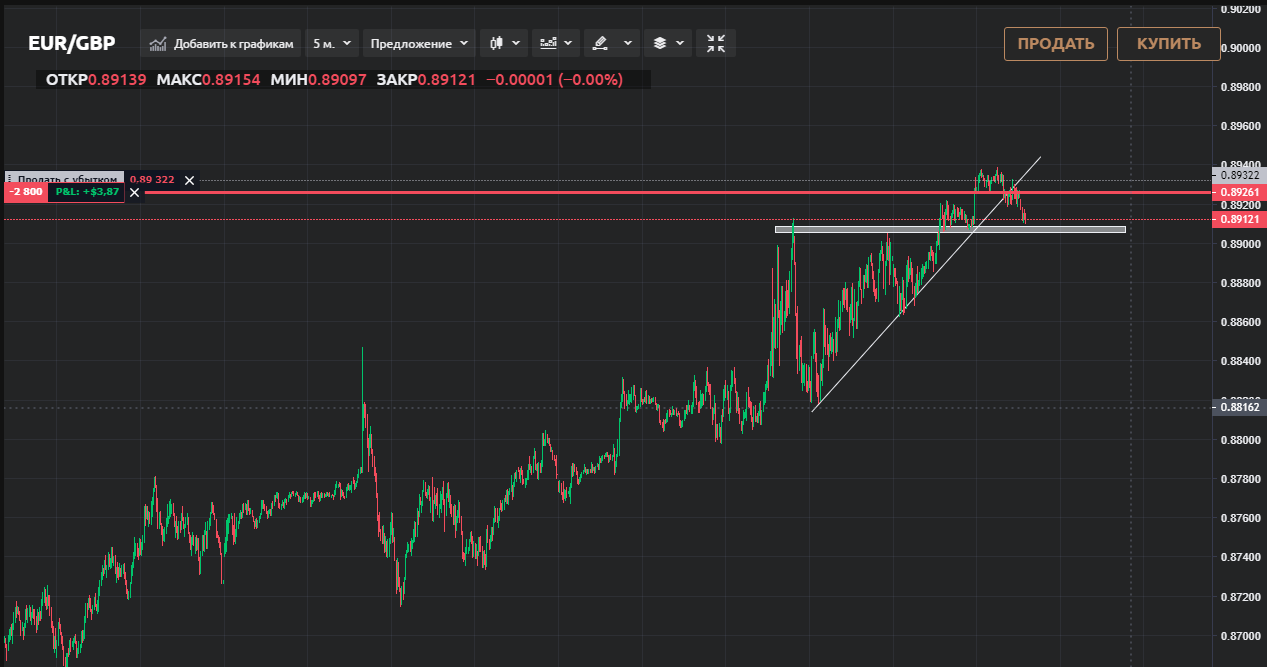Close the -2 800 position with P&L
The width and height of the screenshot is (1267, 667).
(x=135, y=192)
